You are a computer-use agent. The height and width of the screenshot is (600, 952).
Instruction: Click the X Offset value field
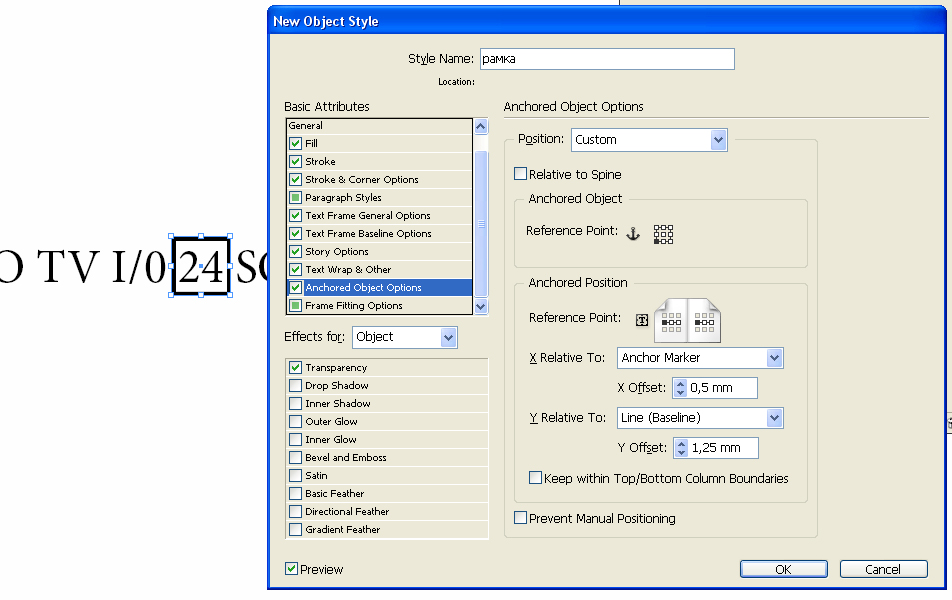(722, 388)
